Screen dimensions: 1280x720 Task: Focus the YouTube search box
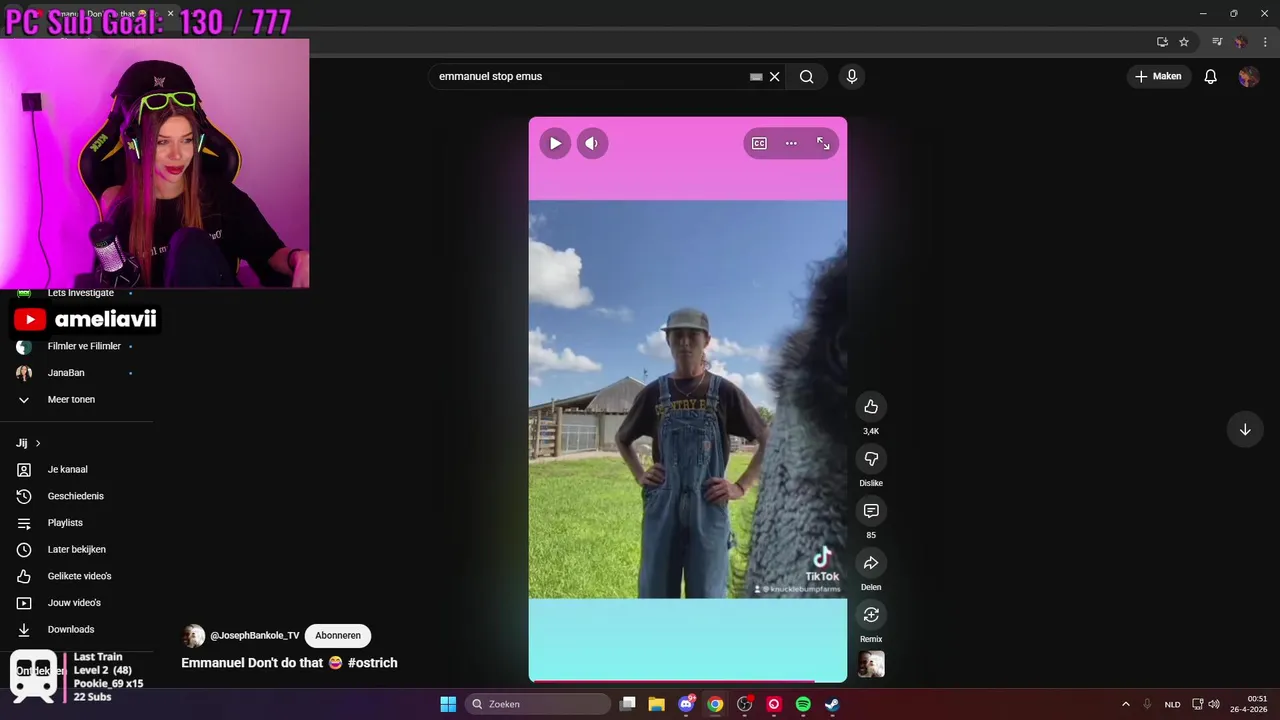(x=590, y=76)
